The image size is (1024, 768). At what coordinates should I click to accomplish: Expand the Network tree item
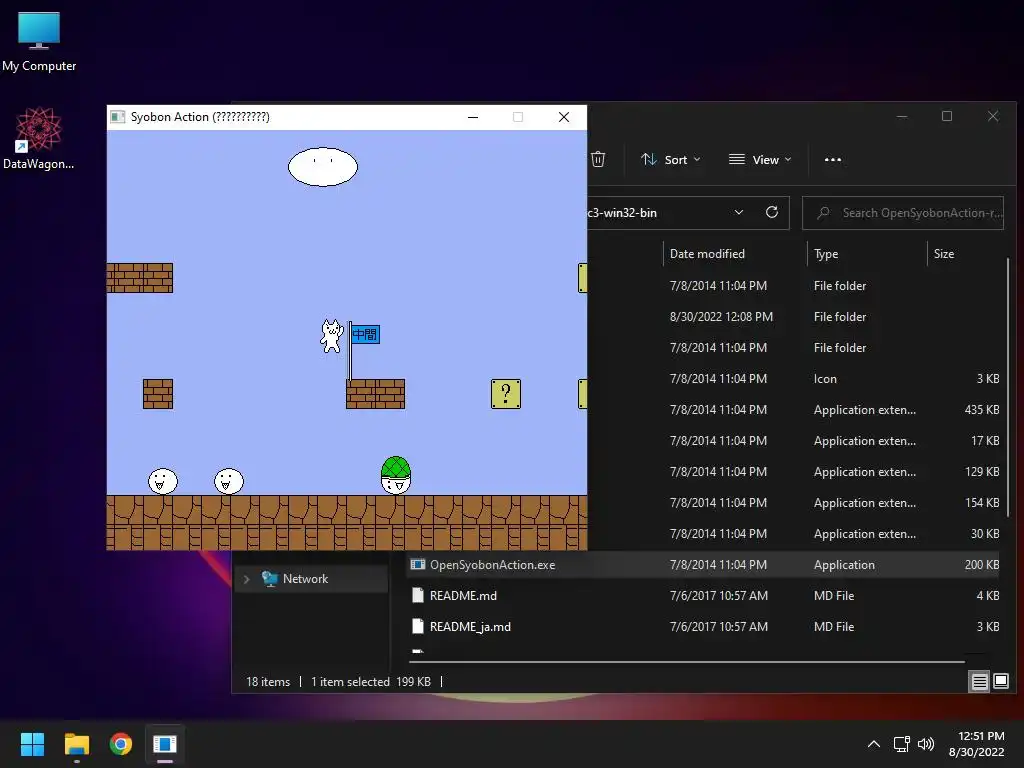pyautogui.click(x=246, y=579)
